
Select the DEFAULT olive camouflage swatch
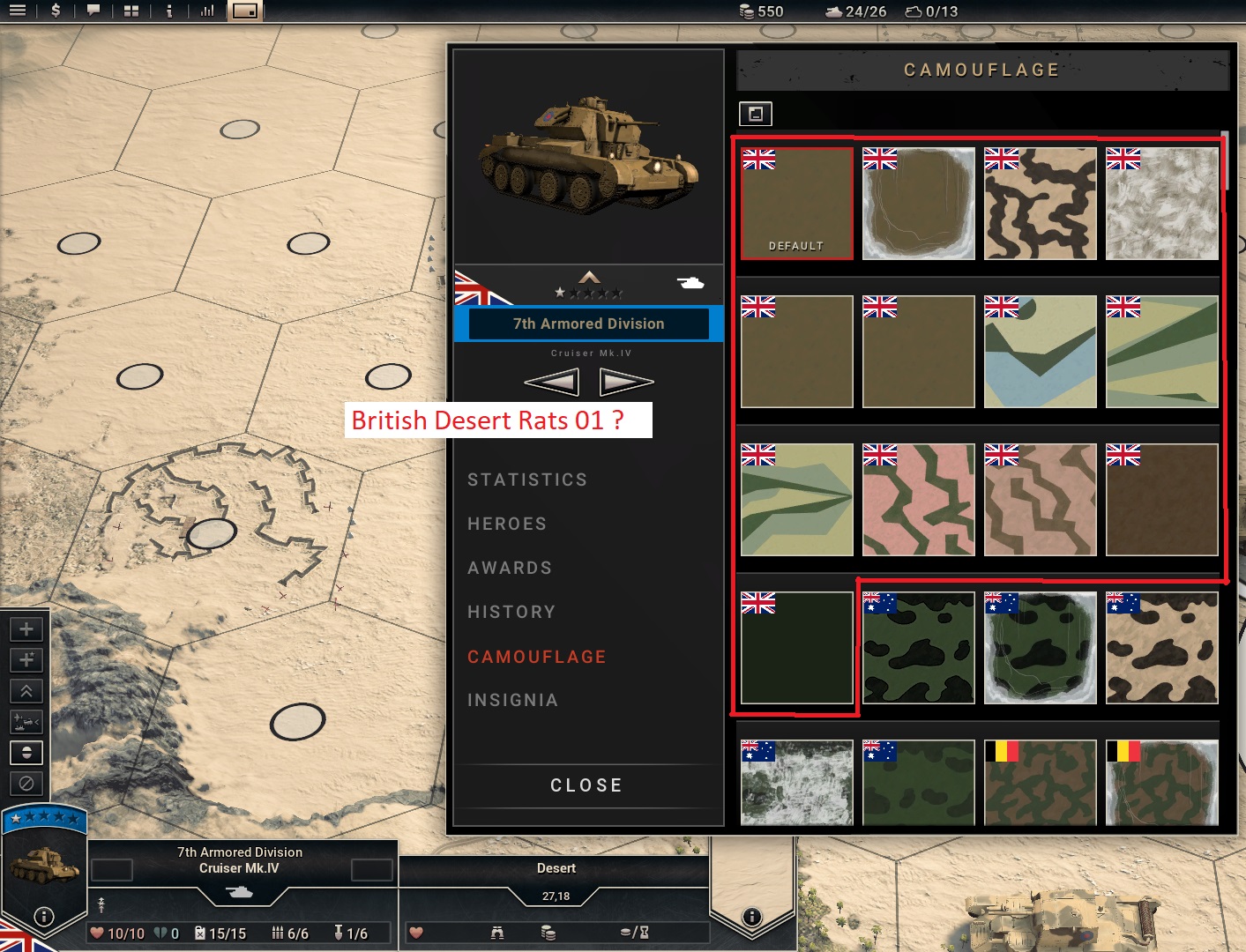[797, 204]
